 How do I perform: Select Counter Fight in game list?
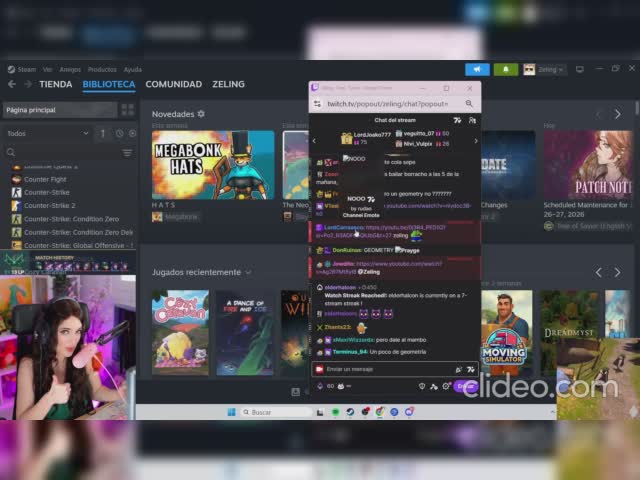click(45, 179)
